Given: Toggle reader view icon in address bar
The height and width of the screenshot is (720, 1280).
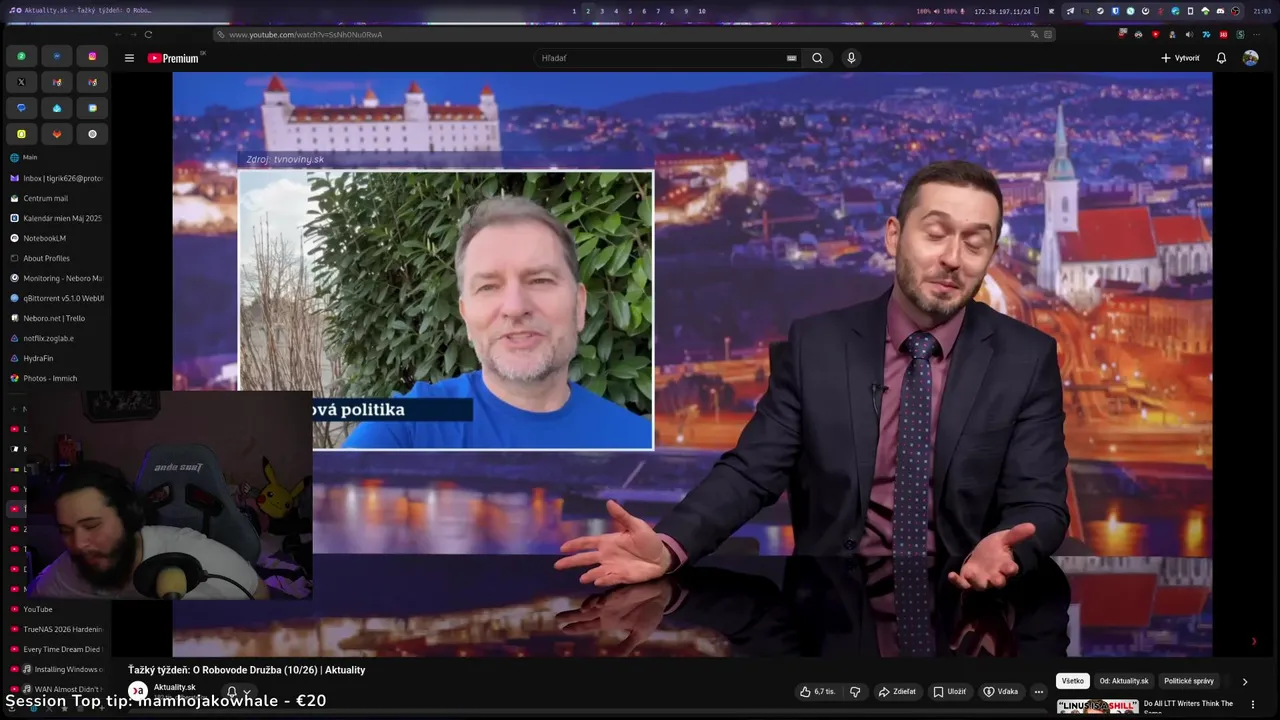Looking at the screenshot, I should (1048, 34).
